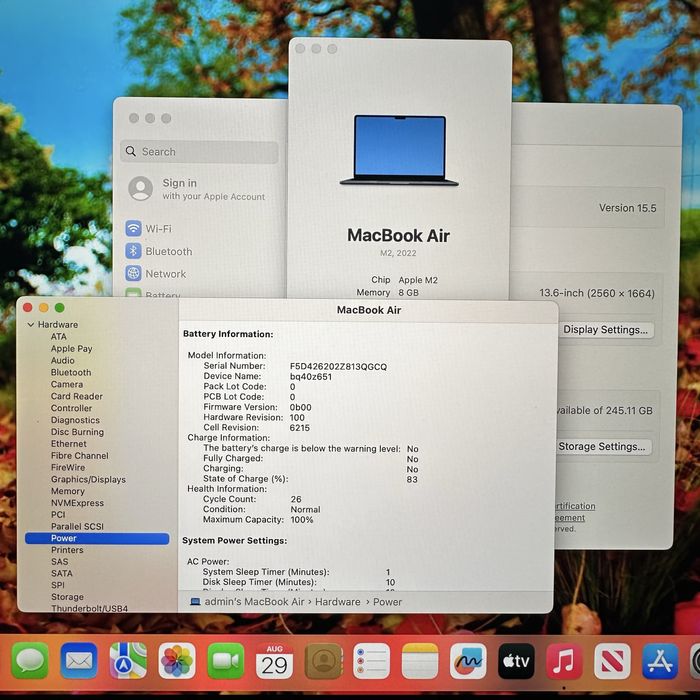700x700 pixels.
Task: Open Contacts app in the Dock
Action: click(324, 660)
